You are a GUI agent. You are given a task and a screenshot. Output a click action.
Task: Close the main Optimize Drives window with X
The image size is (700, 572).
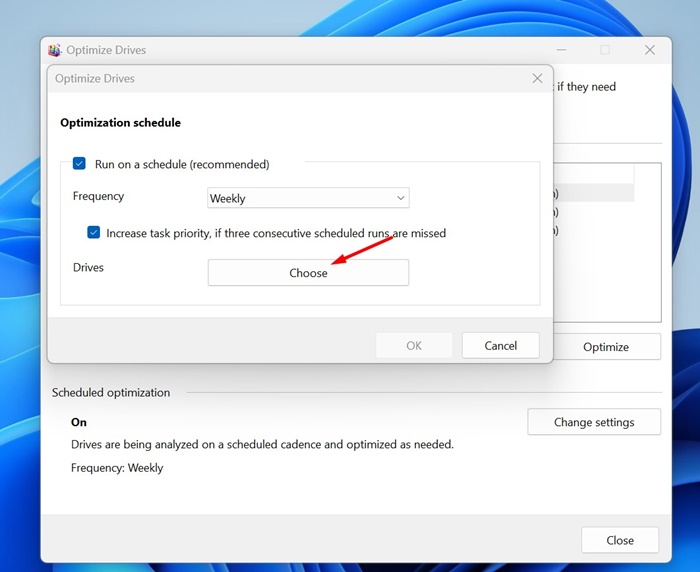click(649, 50)
